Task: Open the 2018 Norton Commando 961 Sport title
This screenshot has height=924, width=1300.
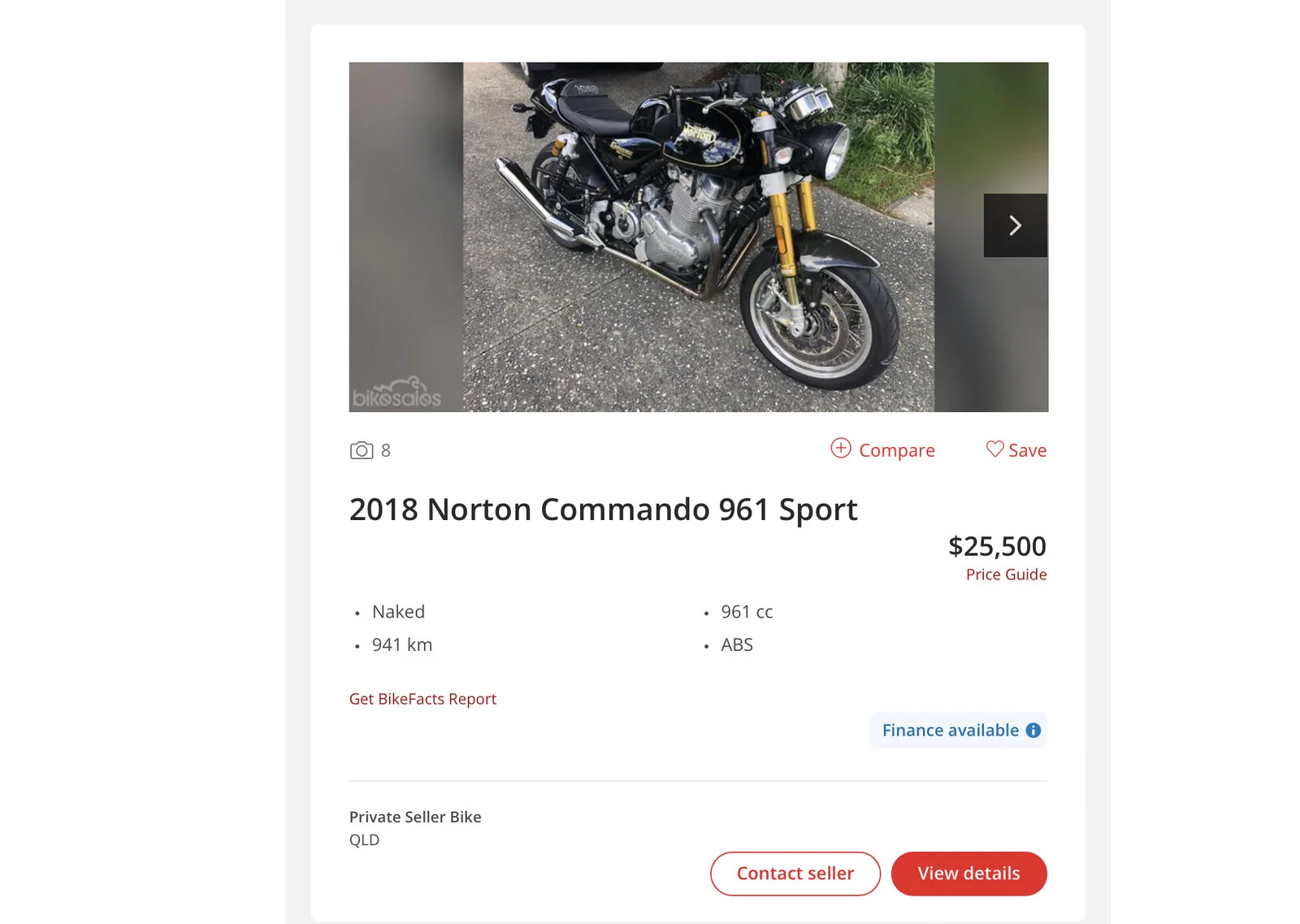Action: pyautogui.click(x=603, y=510)
